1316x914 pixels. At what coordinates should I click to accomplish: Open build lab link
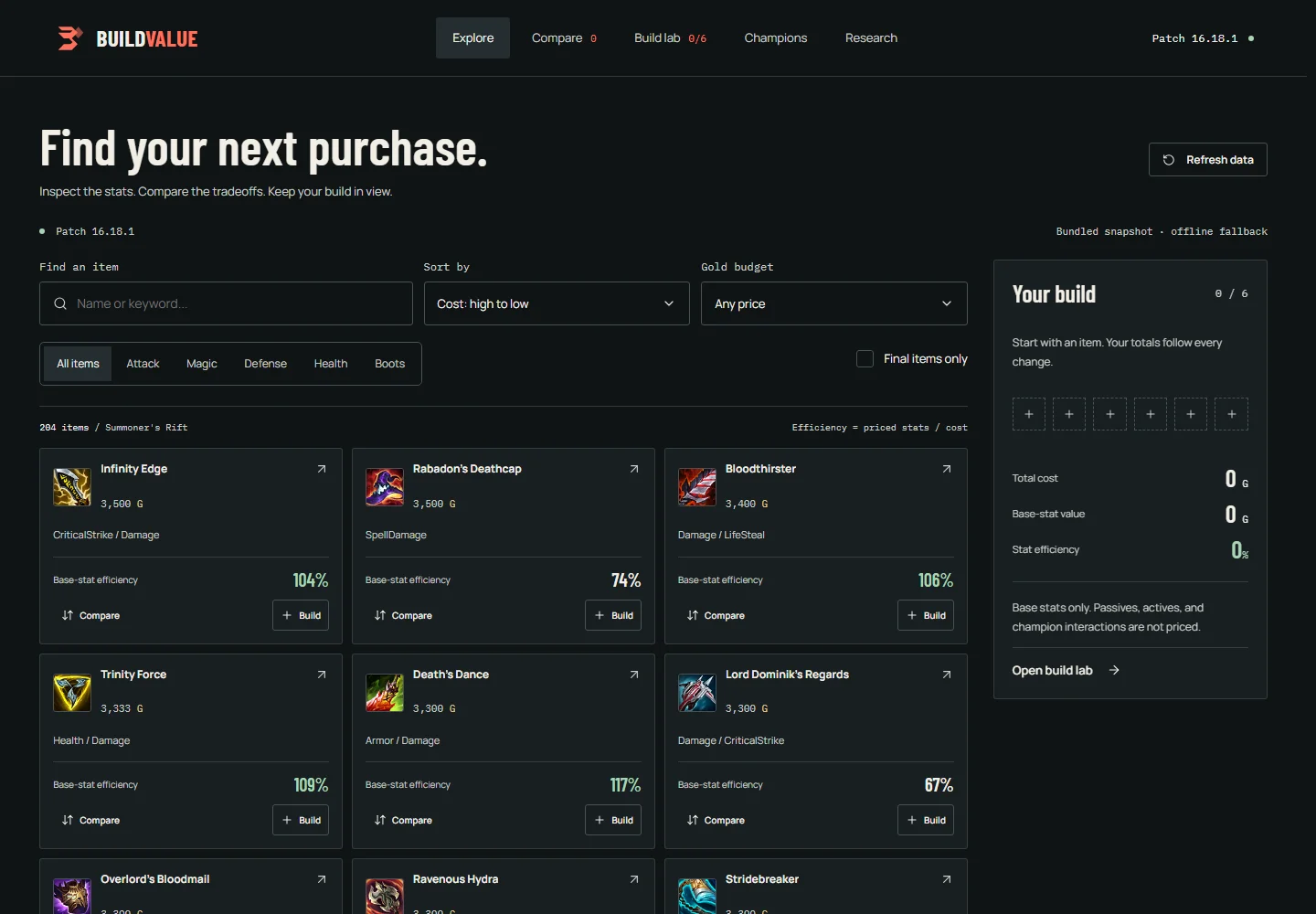[x=1066, y=670]
